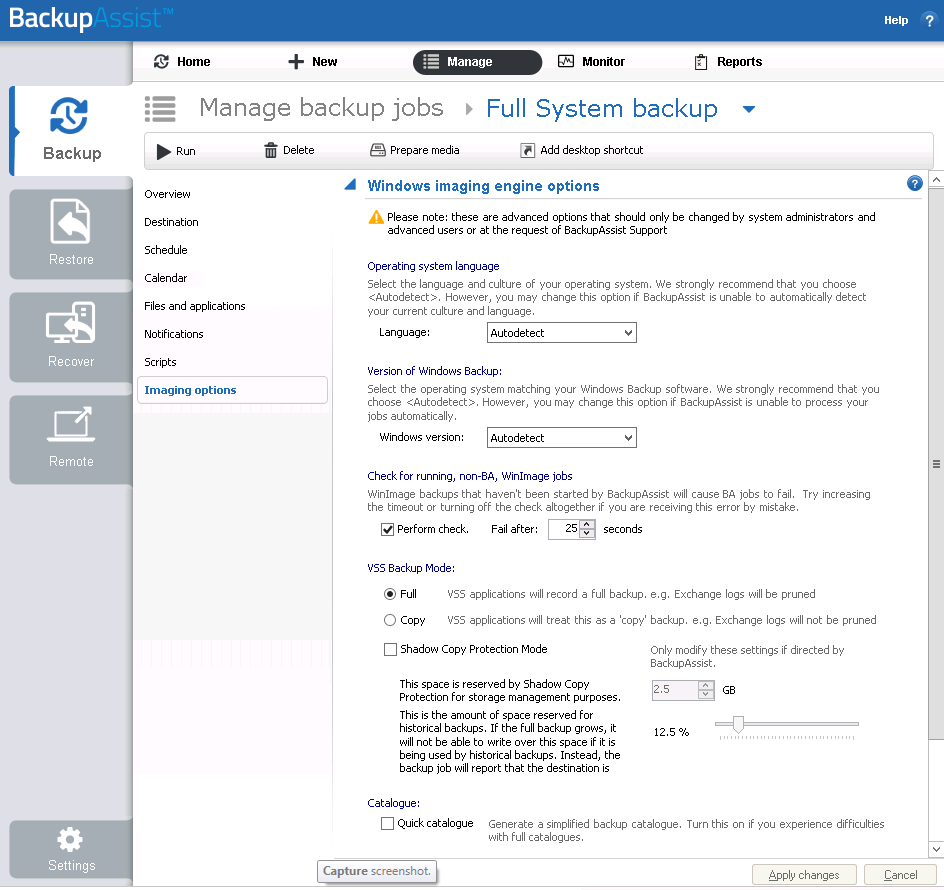Open Overview in job menu
944x890 pixels.
[x=167, y=194]
